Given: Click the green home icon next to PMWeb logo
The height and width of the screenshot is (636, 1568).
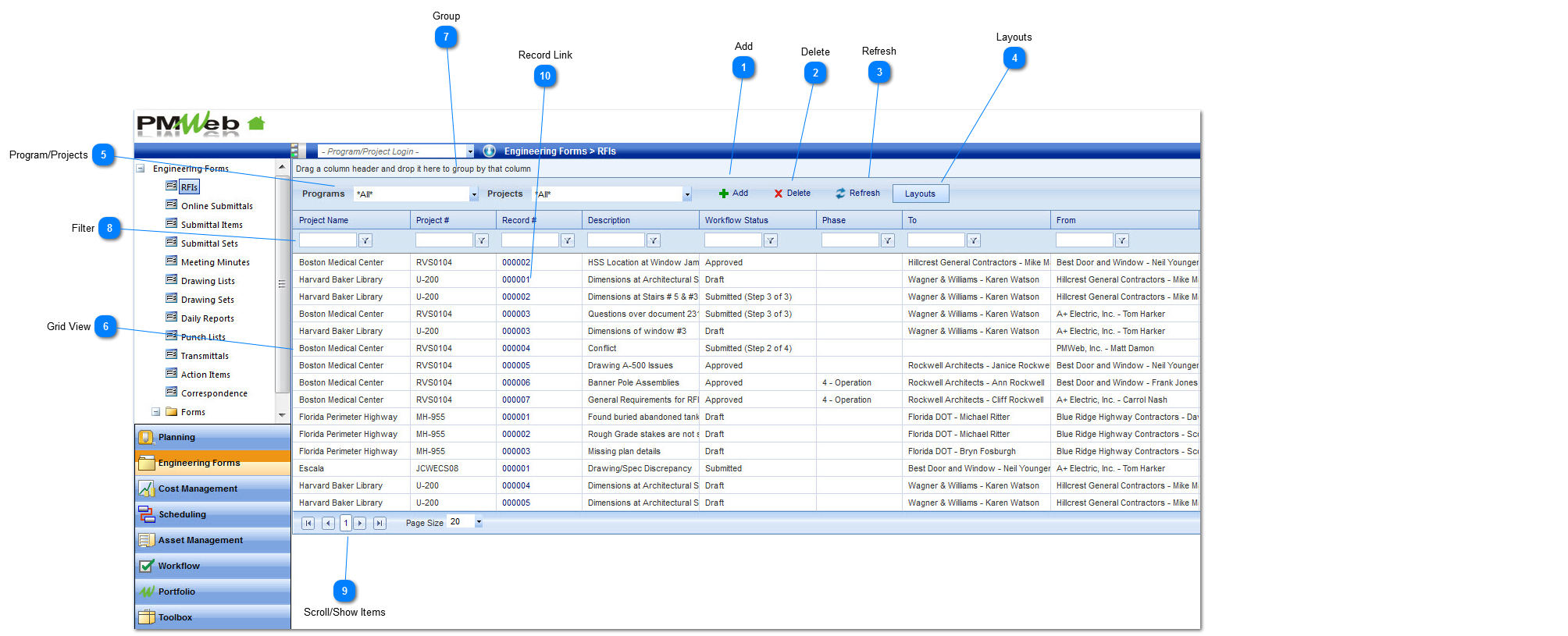Looking at the screenshot, I should pos(256,123).
